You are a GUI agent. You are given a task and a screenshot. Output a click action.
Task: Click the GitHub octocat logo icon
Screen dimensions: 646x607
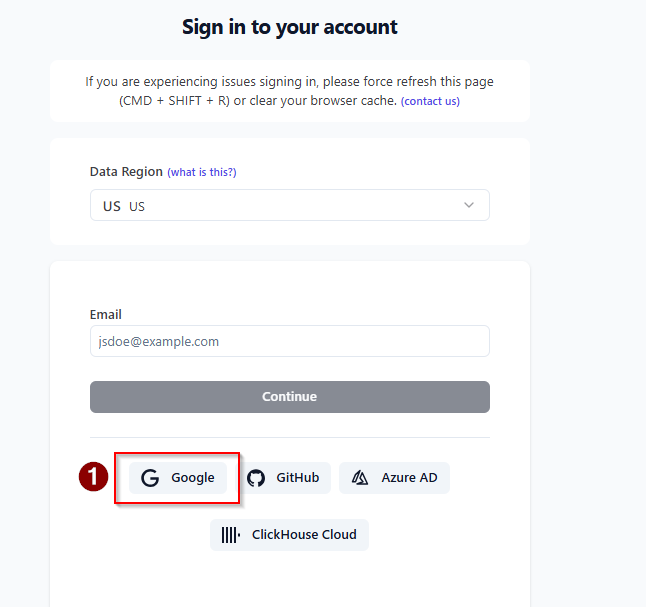pyautogui.click(x=256, y=478)
